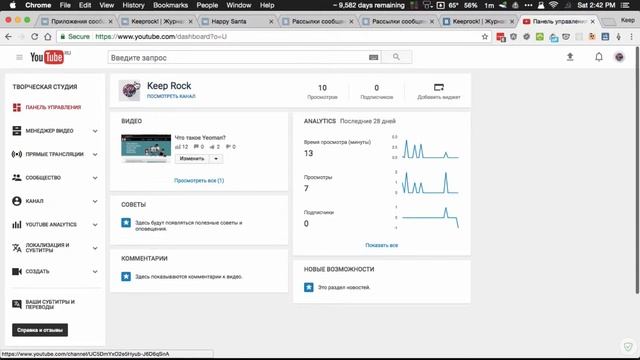Expand Создать sidebar section
Viewport: 640px width, 360px height.
pyautogui.click(x=95, y=271)
